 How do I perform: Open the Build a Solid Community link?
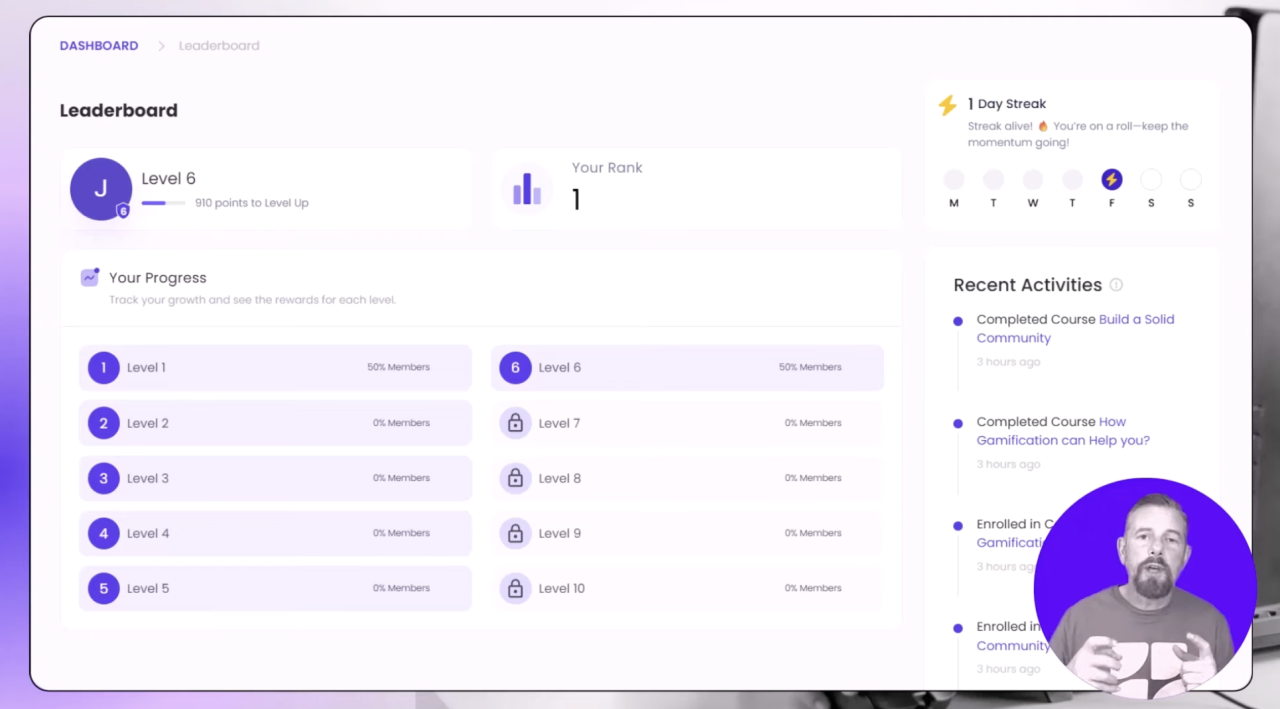click(1136, 320)
